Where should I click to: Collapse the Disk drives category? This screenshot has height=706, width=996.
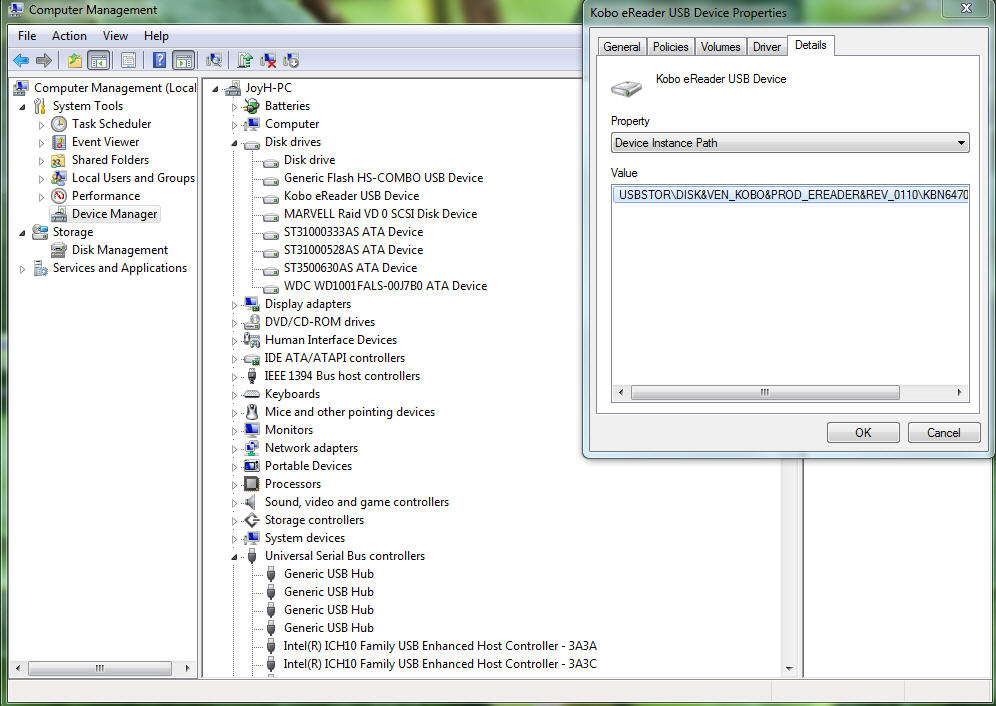[234, 143]
